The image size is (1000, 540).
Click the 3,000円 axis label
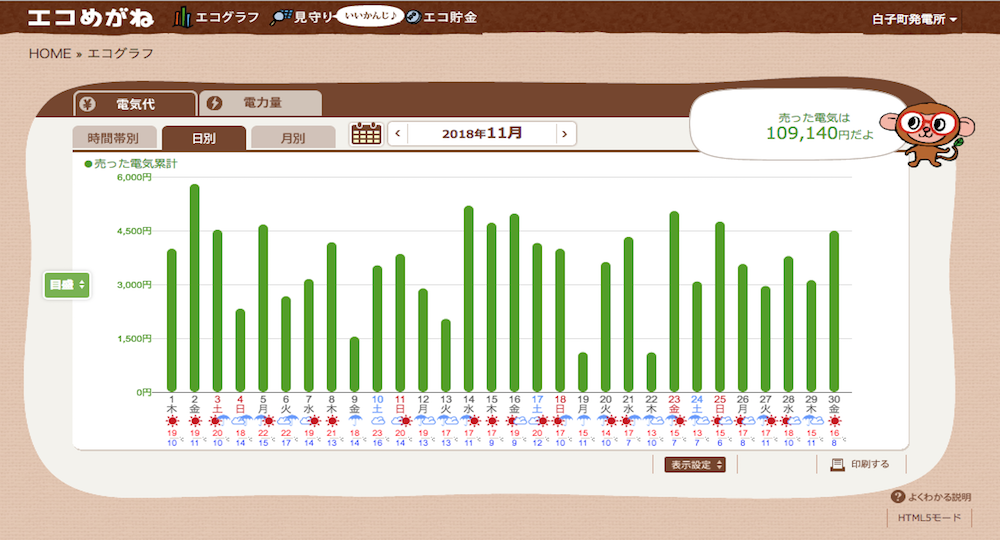(x=134, y=285)
